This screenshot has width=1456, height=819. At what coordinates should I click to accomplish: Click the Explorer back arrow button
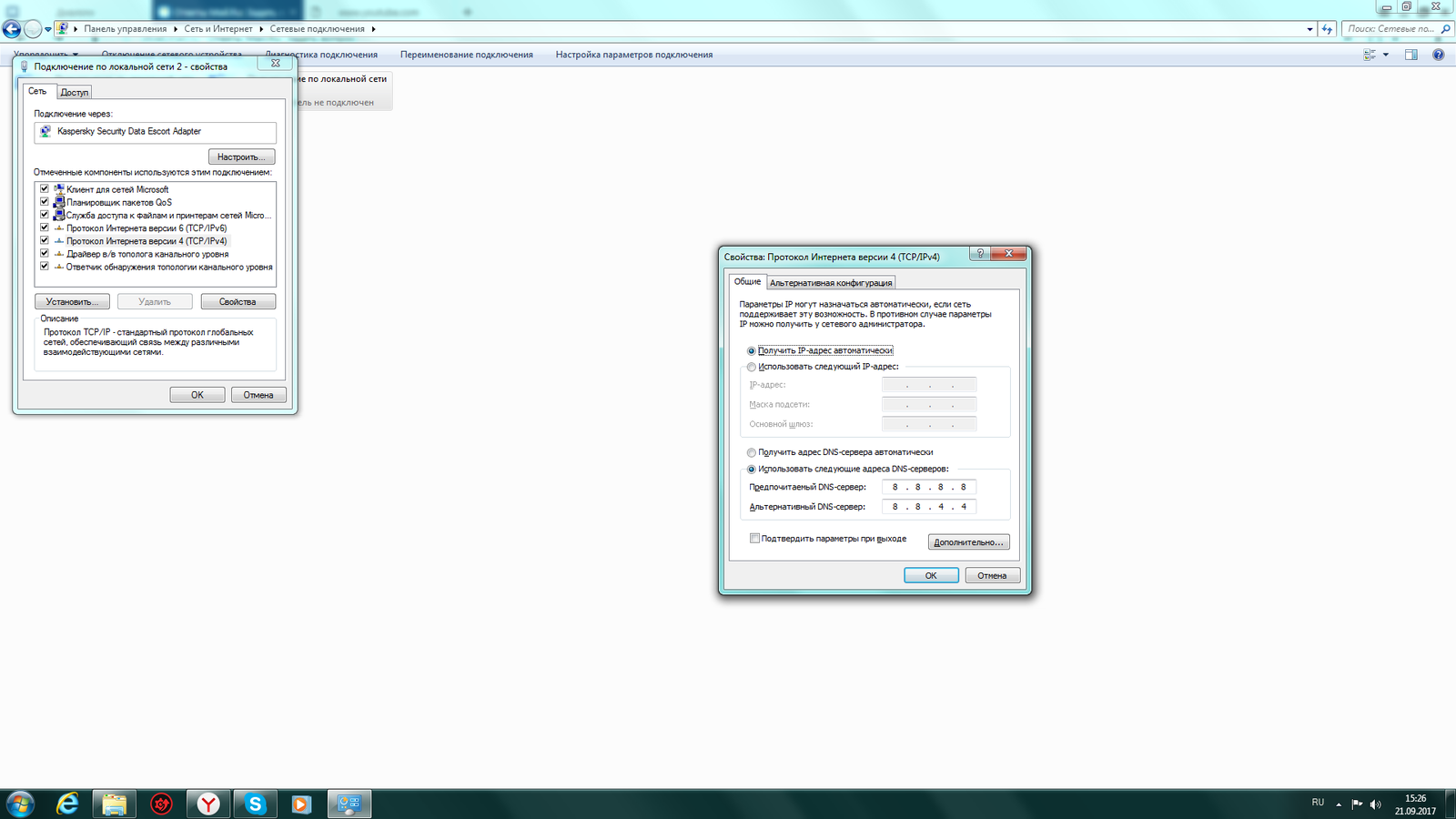(x=12, y=29)
